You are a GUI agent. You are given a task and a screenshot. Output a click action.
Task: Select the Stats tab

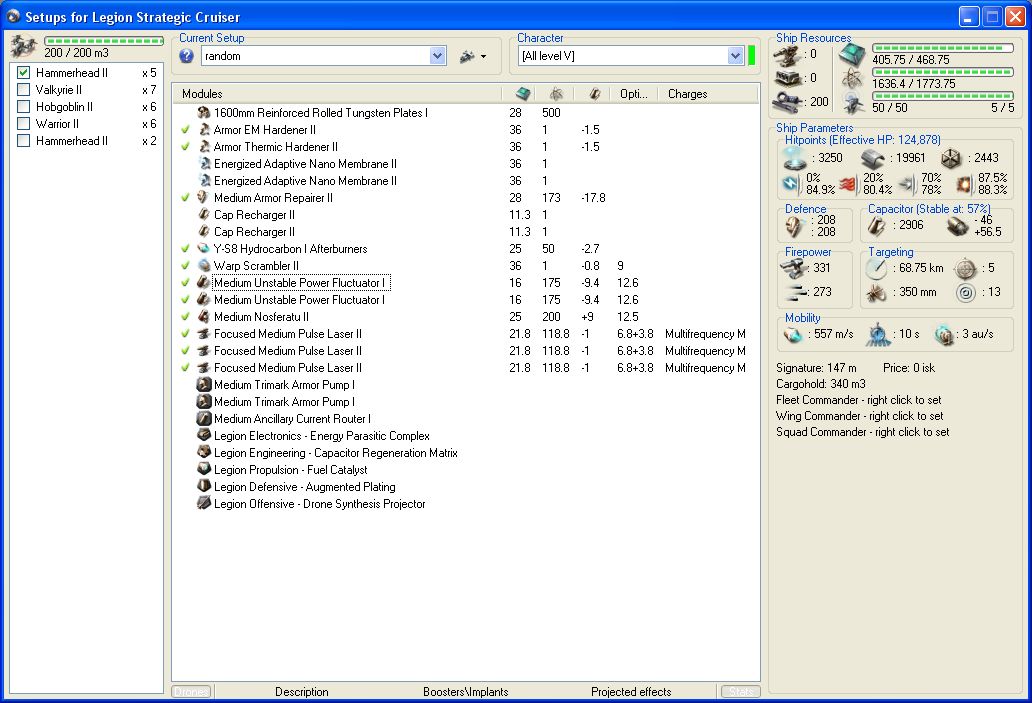740,692
